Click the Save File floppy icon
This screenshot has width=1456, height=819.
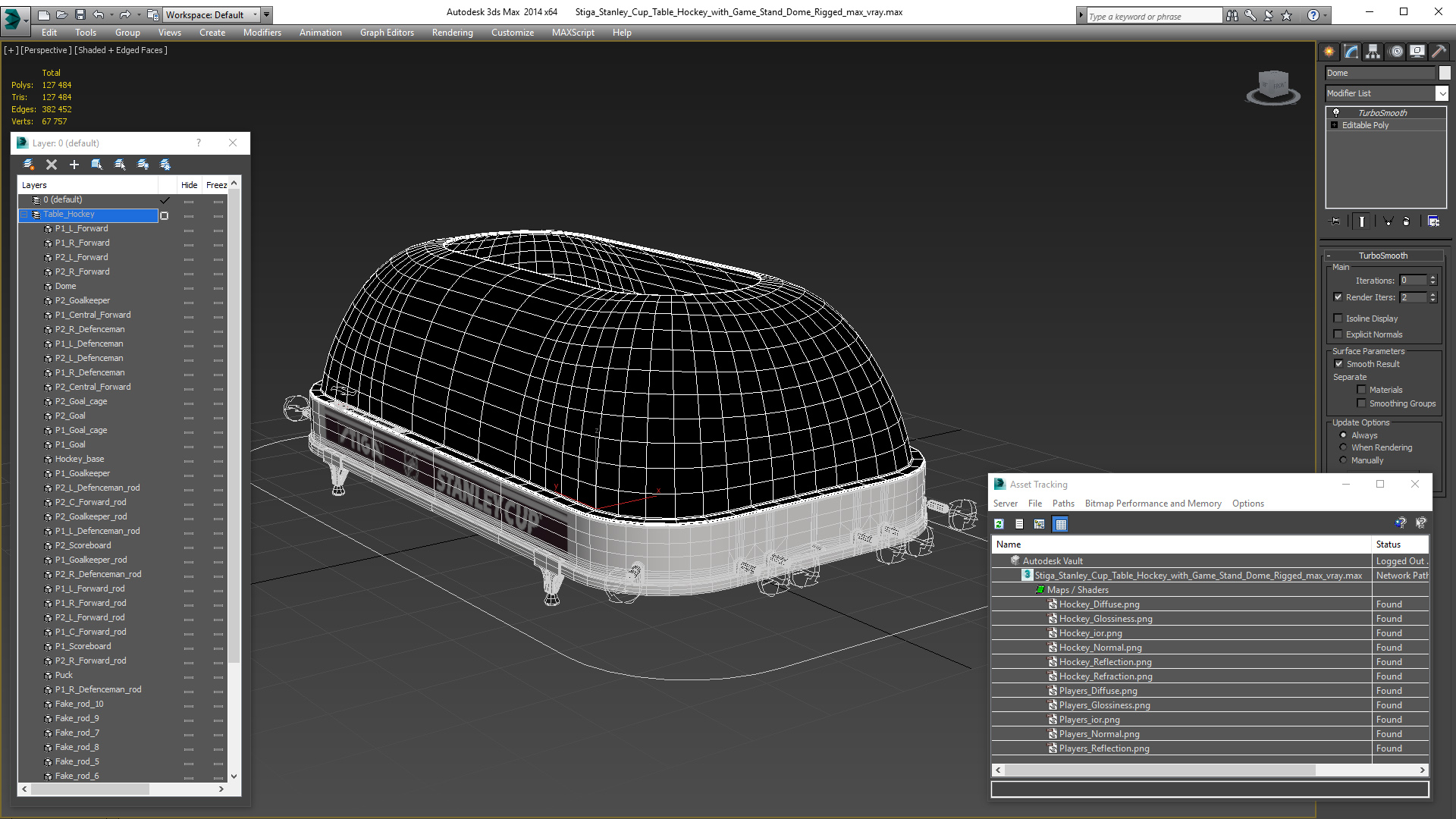79,14
